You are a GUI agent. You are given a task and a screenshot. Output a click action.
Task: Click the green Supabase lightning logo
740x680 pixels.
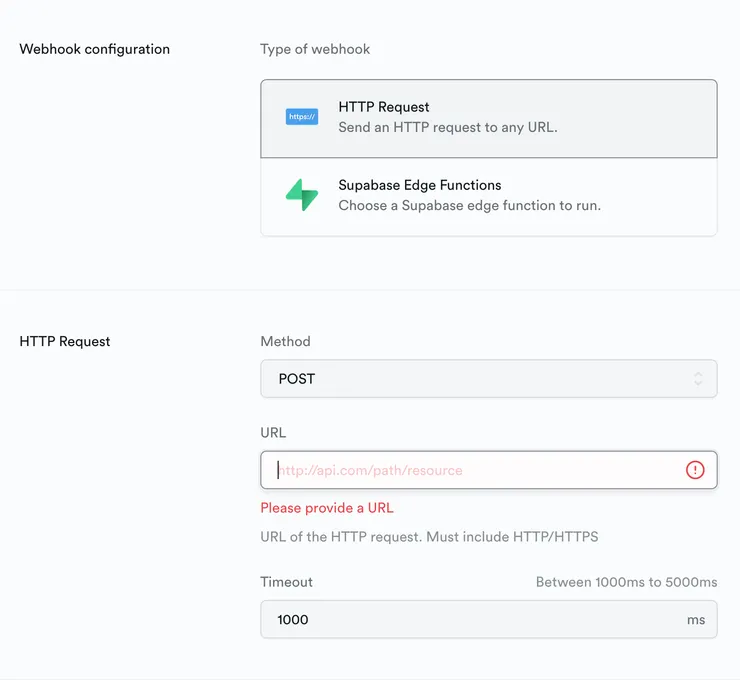[x=301, y=195]
